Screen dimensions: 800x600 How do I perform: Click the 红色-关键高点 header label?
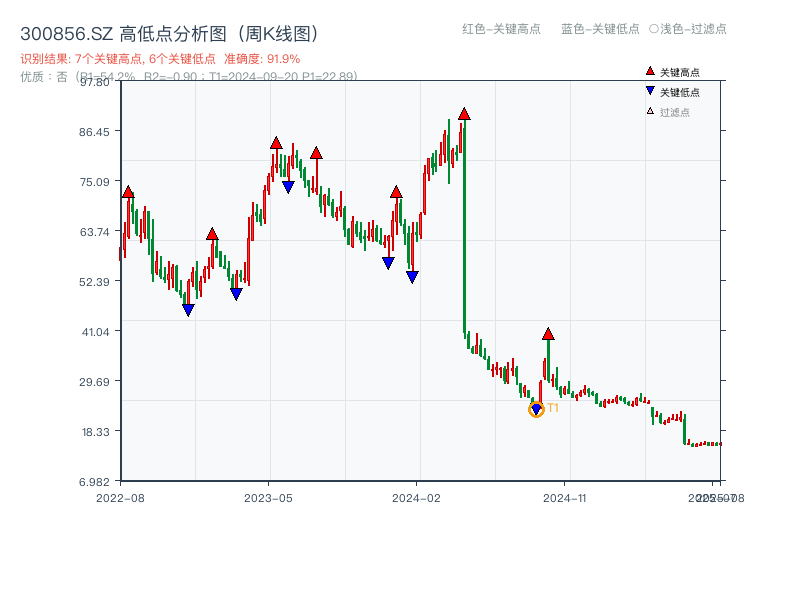click(501, 30)
